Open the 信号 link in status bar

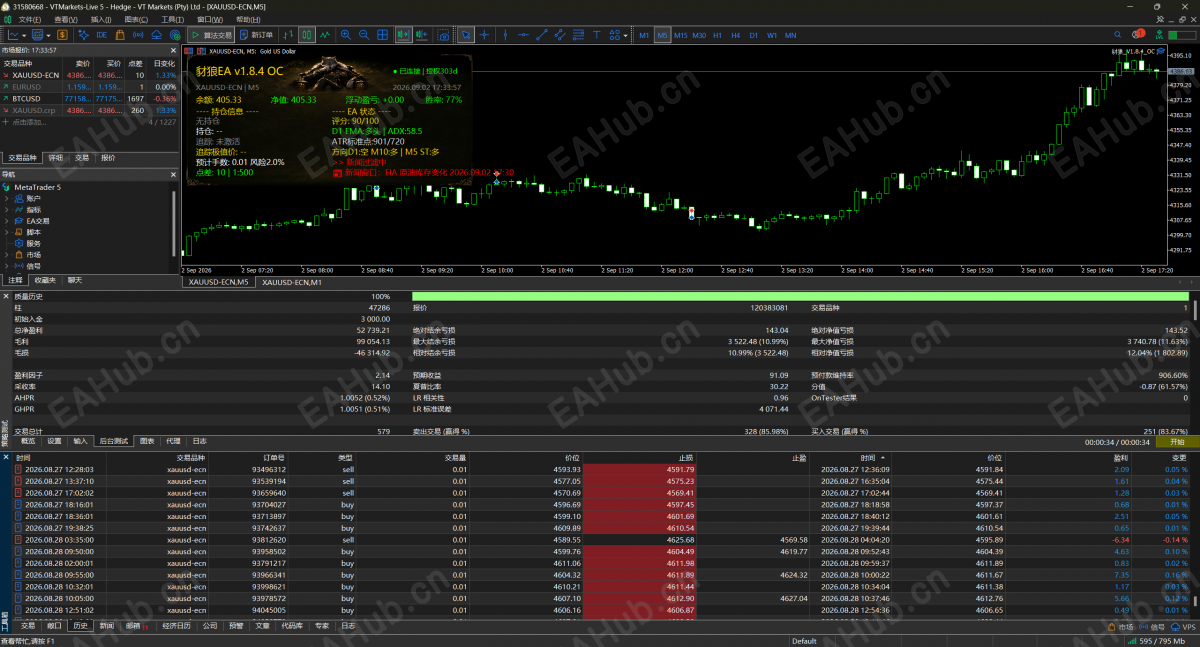pyautogui.click(x=1154, y=626)
